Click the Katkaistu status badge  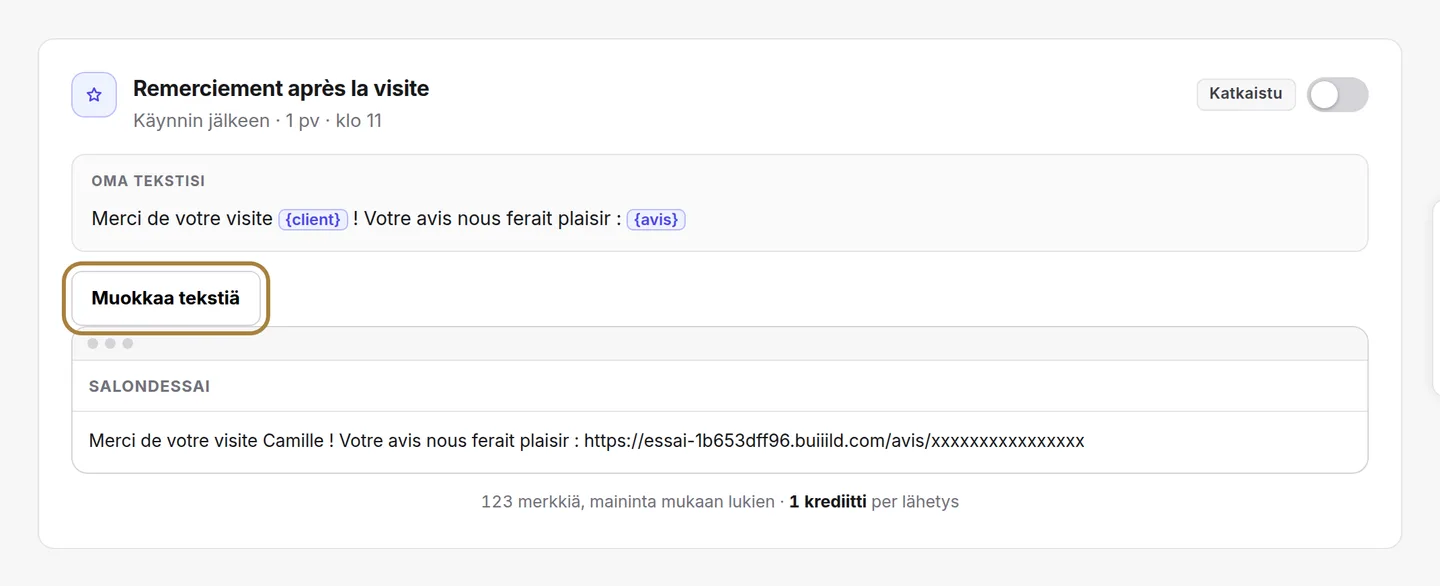click(1246, 94)
